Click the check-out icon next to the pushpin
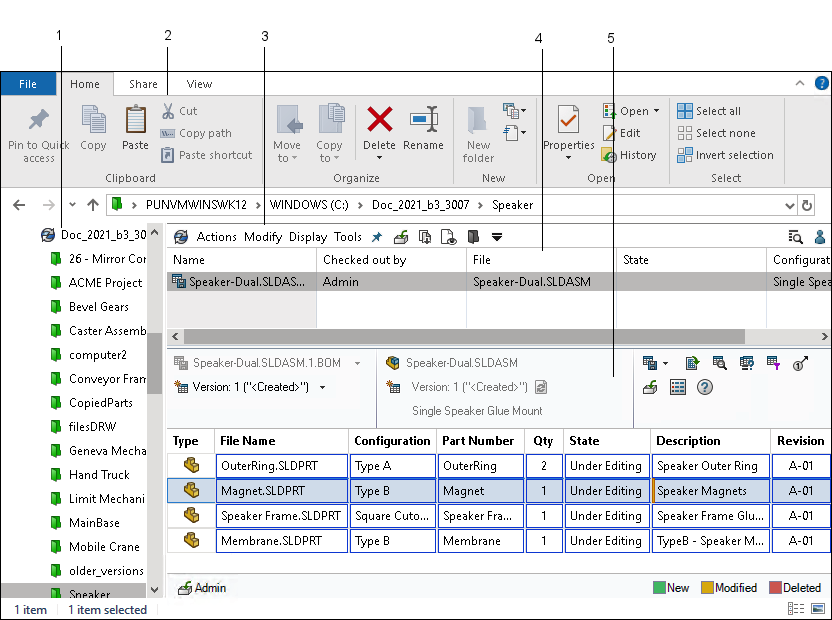The image size is (832, 620). click(x=401, y=237)
